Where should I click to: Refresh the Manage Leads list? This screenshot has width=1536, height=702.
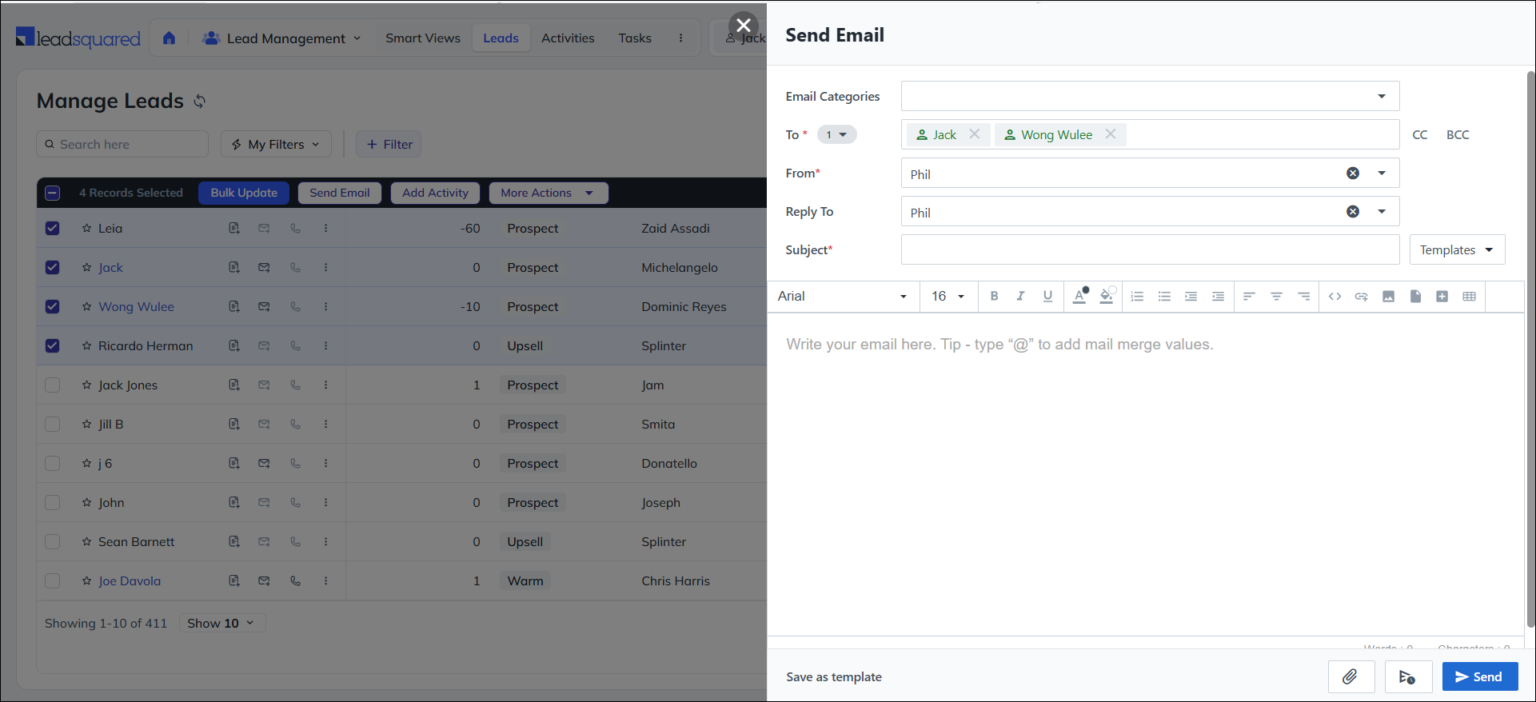(200, 101)
